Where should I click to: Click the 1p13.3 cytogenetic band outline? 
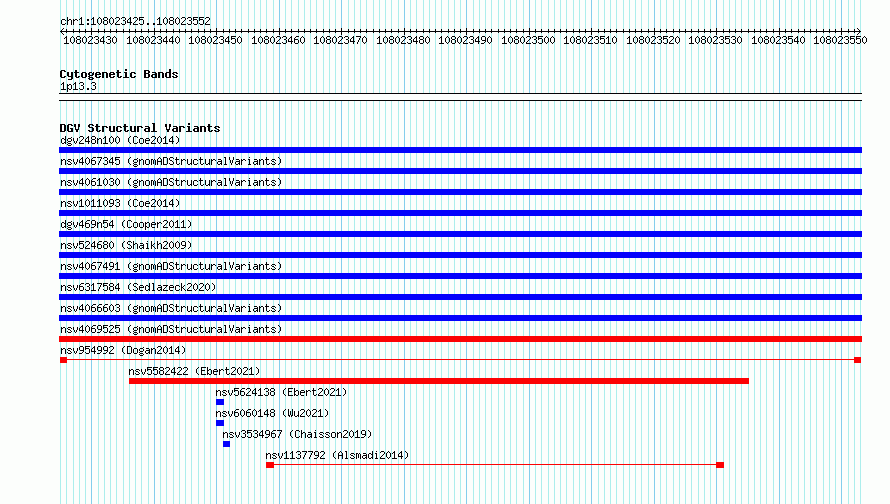pos(460,97)
